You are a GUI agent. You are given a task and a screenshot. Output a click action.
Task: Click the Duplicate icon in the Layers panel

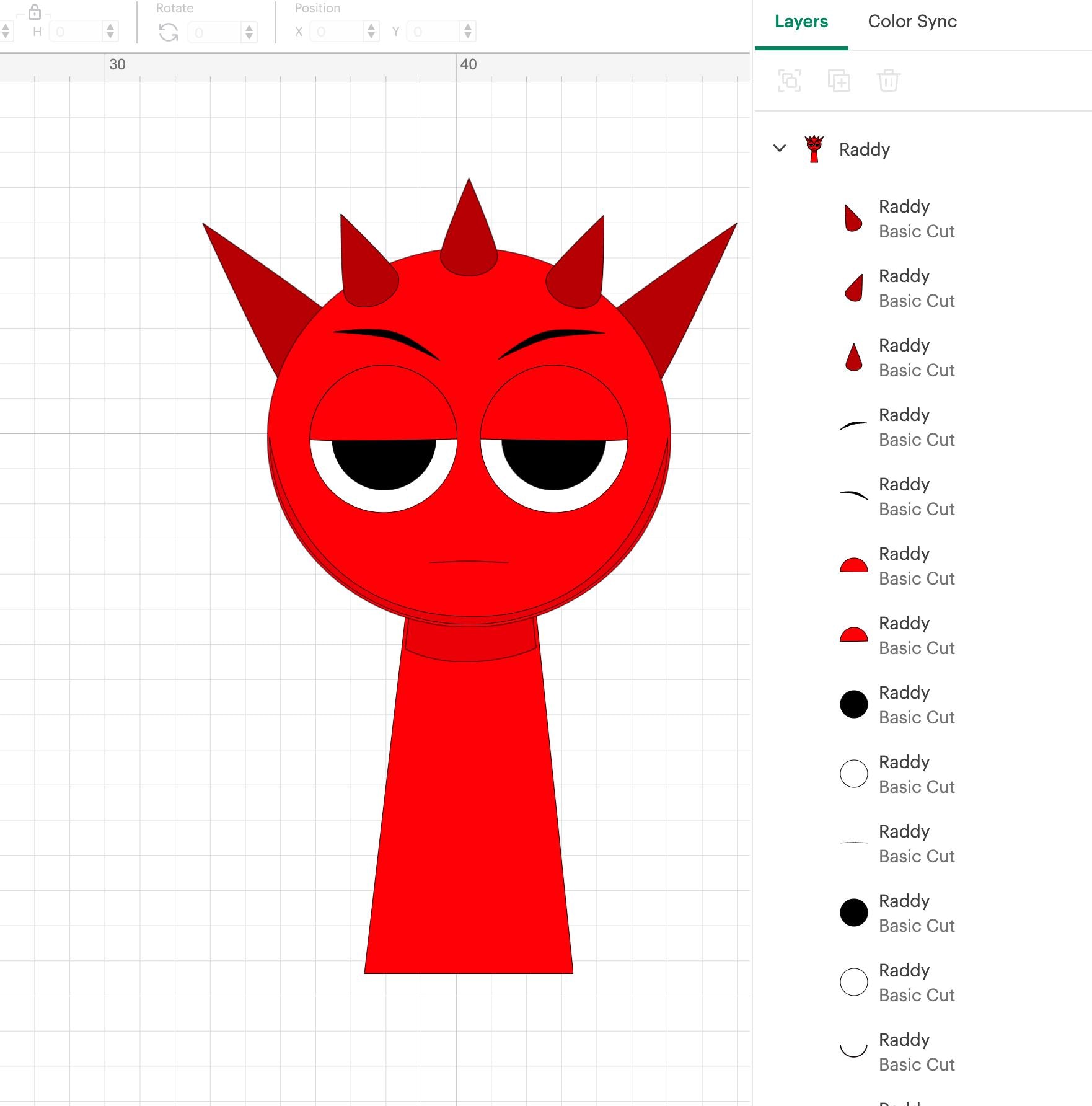pyautogui.click(x=840, y=81)
